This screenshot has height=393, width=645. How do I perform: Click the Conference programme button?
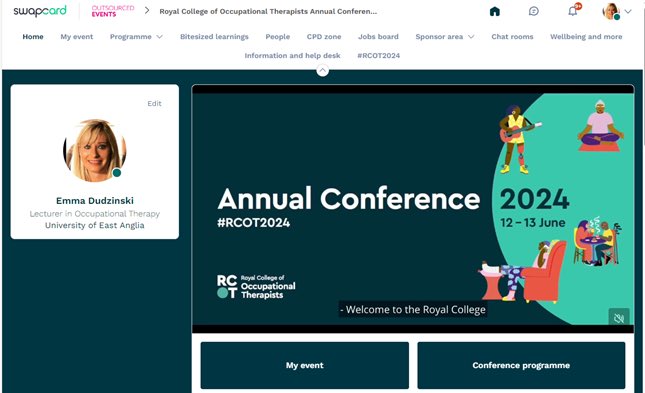point(521,365)
